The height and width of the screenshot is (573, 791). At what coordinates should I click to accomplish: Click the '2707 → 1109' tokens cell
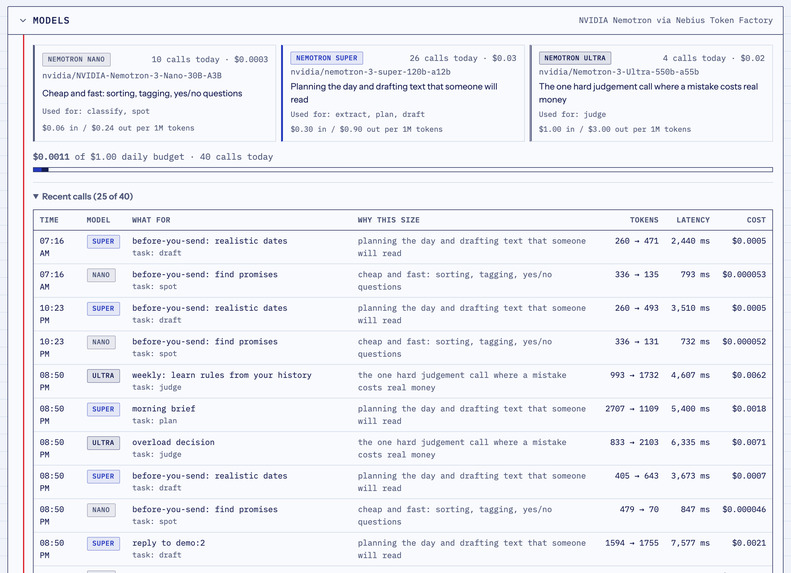pos(632,409)
